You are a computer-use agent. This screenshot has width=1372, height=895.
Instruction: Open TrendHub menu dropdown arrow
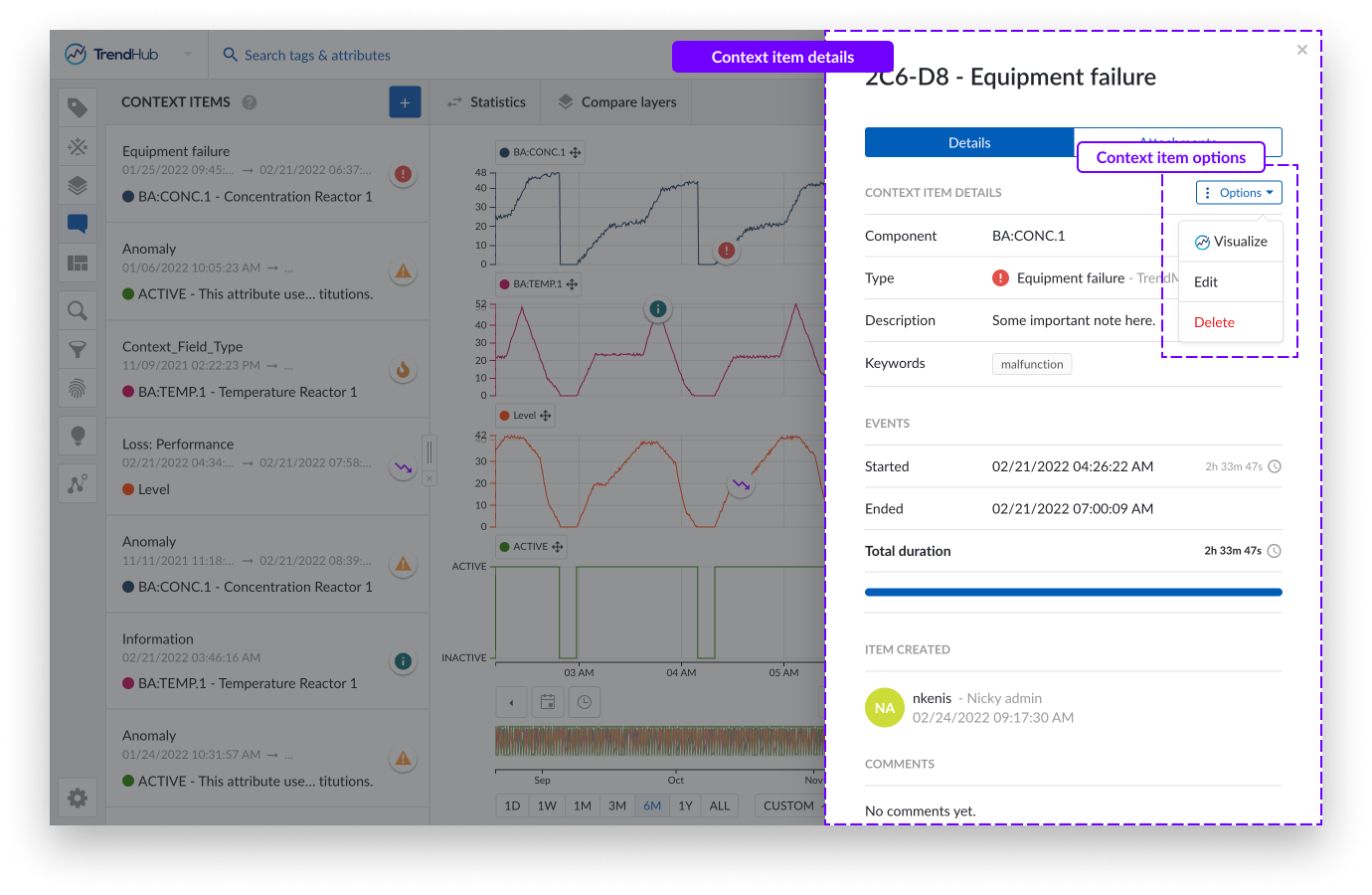(188, 55)
